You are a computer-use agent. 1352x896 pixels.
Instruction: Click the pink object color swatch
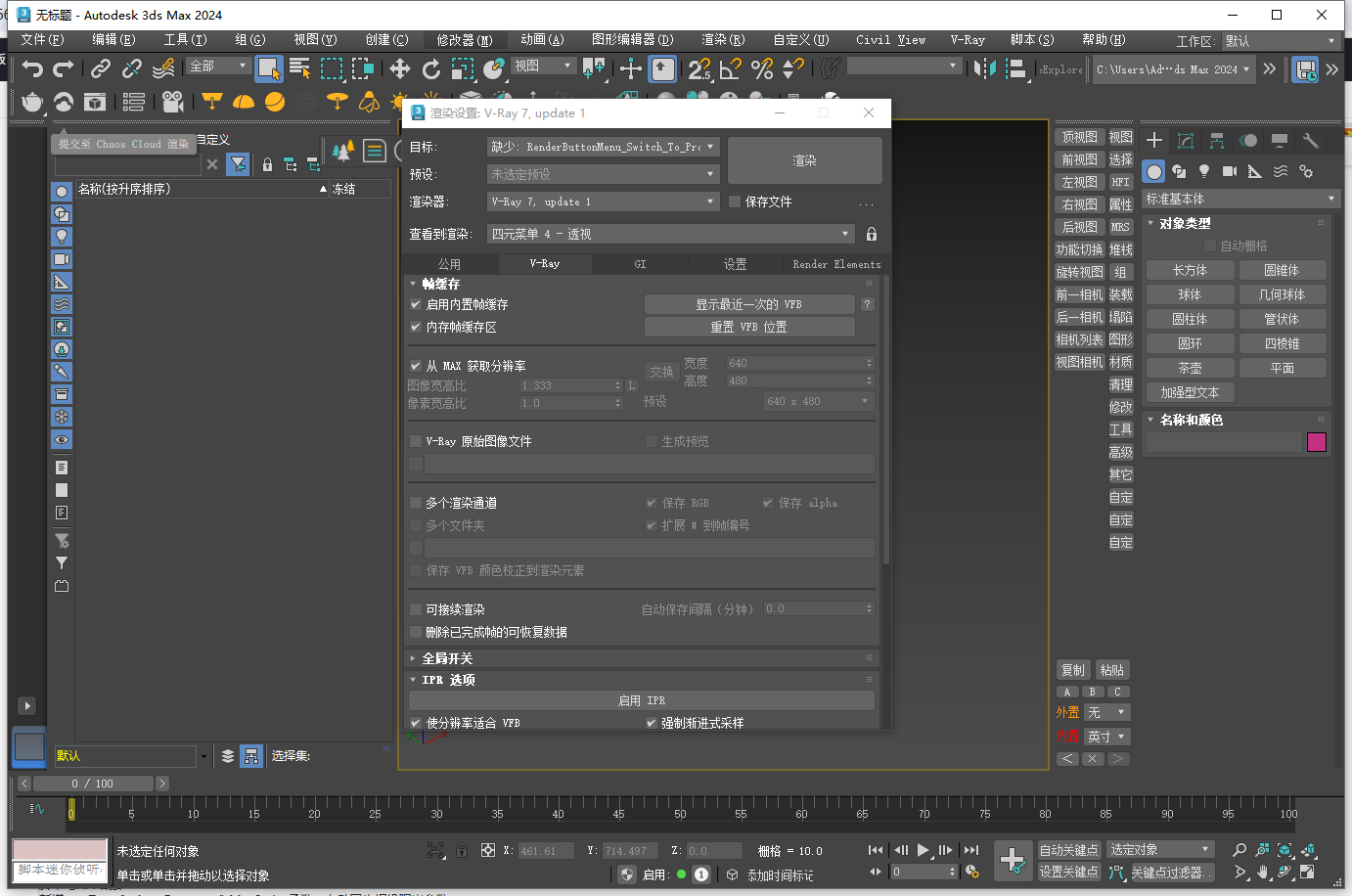point(1317,442)
